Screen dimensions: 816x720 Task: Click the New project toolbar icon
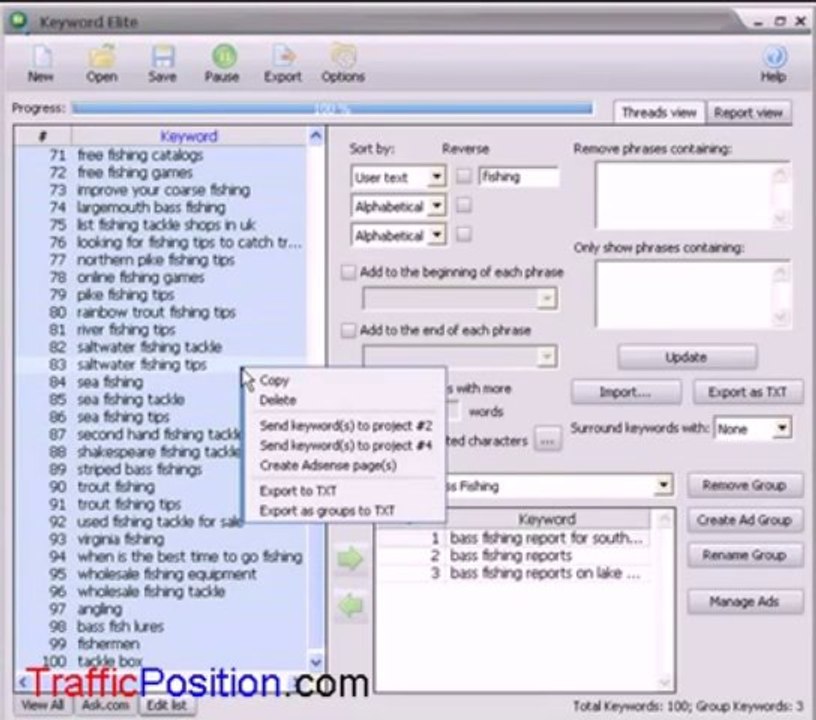(41, 63)
